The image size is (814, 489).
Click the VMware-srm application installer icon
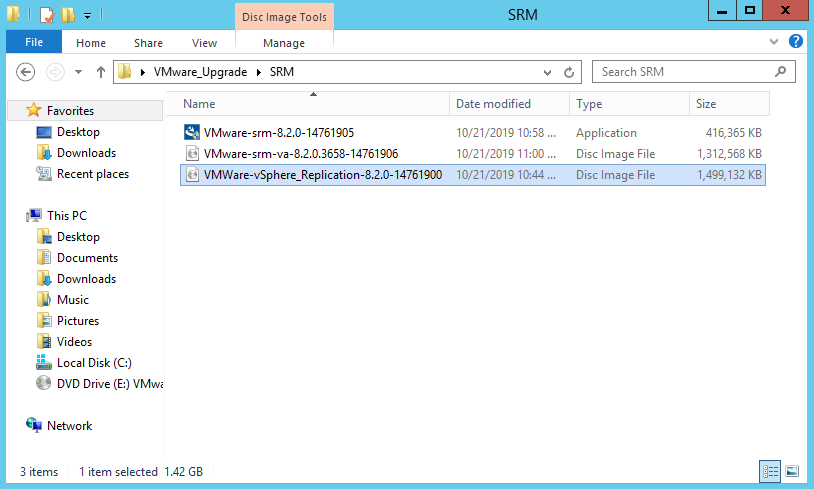tap(192, 132)
